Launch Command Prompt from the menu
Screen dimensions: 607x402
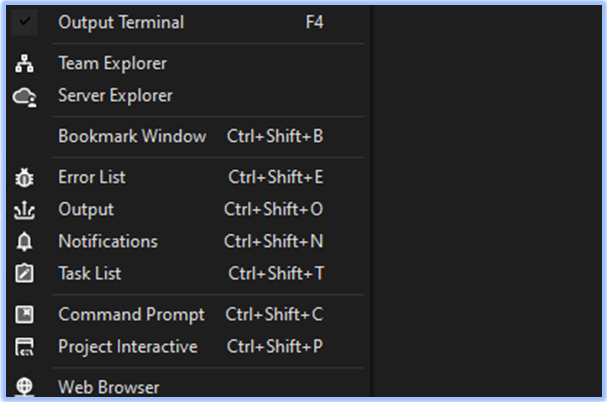tap(131, 315)
